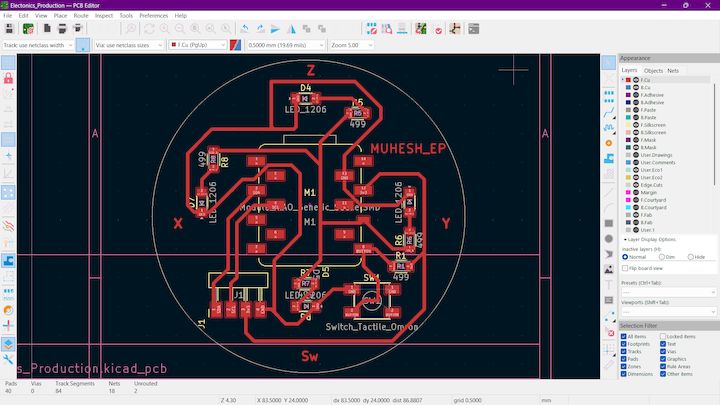
Task: Toggle the Lock items icon
Action: point(8,78)
